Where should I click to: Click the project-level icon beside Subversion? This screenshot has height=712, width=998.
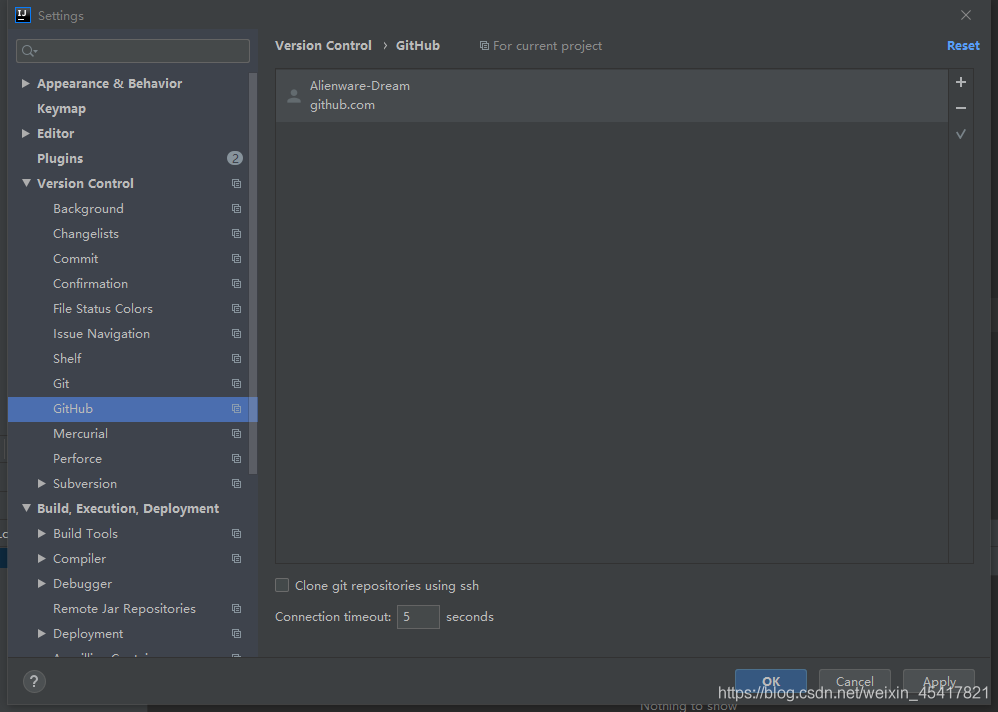pos(236,484)
